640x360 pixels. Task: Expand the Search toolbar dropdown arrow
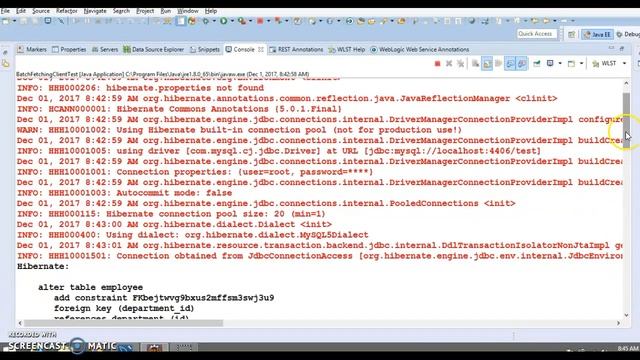(391, 21)
